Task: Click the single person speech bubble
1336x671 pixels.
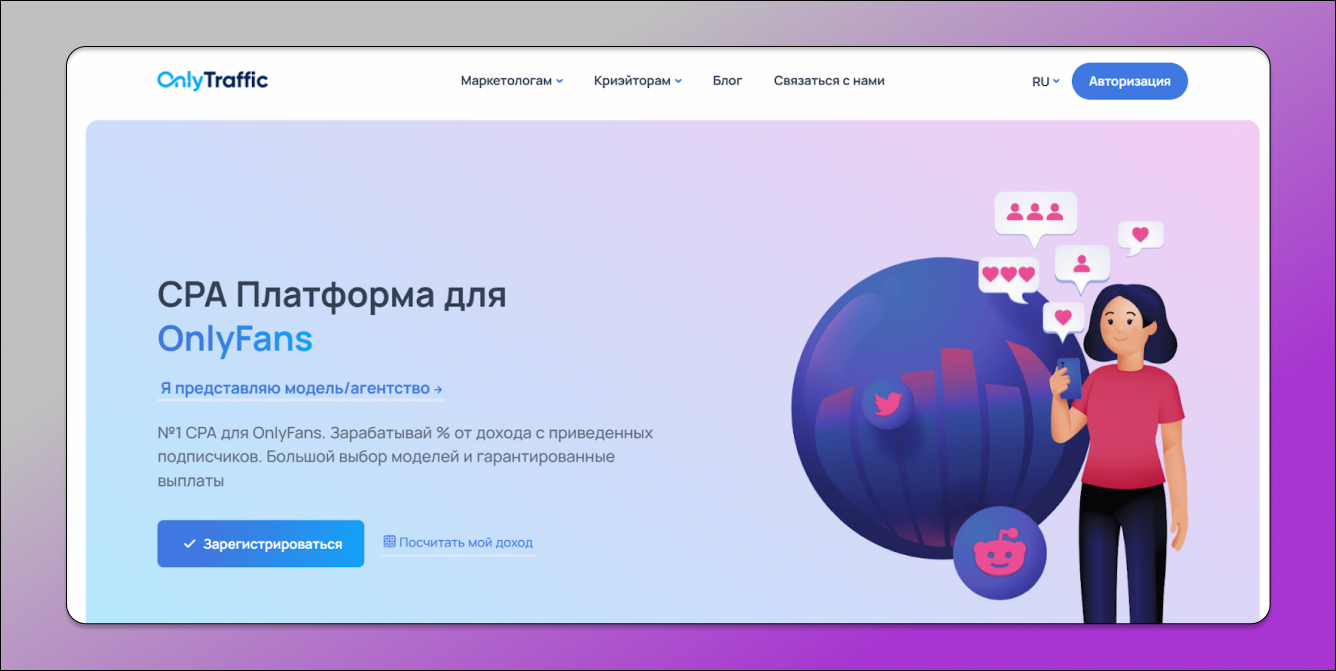Action: pyautogui.click(x=1081, y=264)
